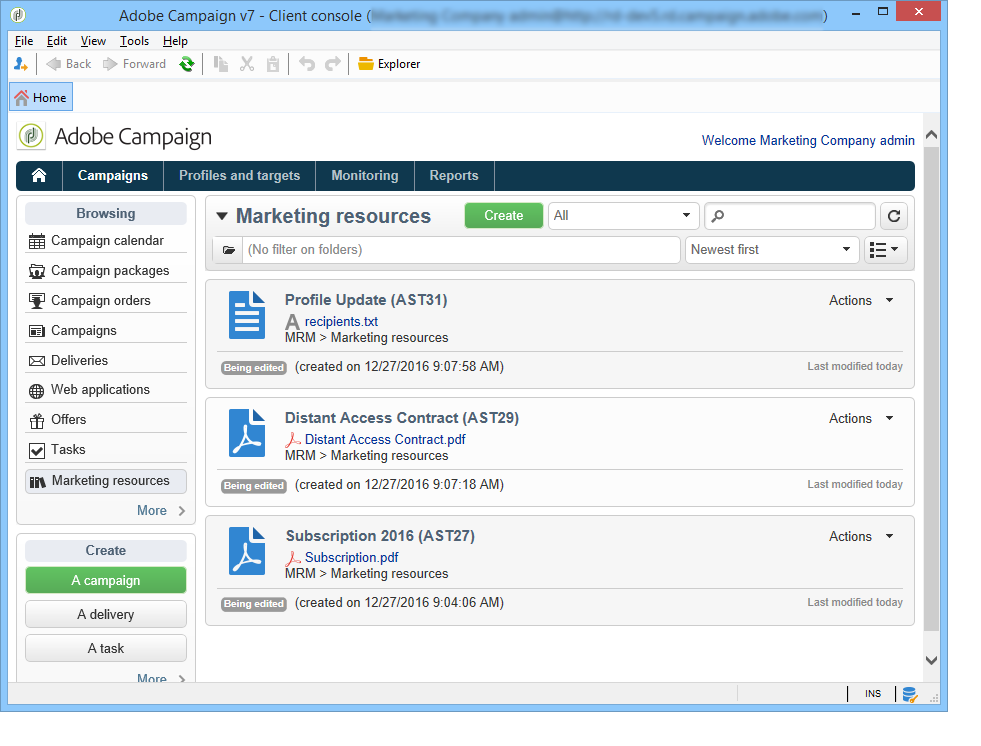Click scrollbar down arrow
The height and width of the screenshot is (746, 981).
931,660
